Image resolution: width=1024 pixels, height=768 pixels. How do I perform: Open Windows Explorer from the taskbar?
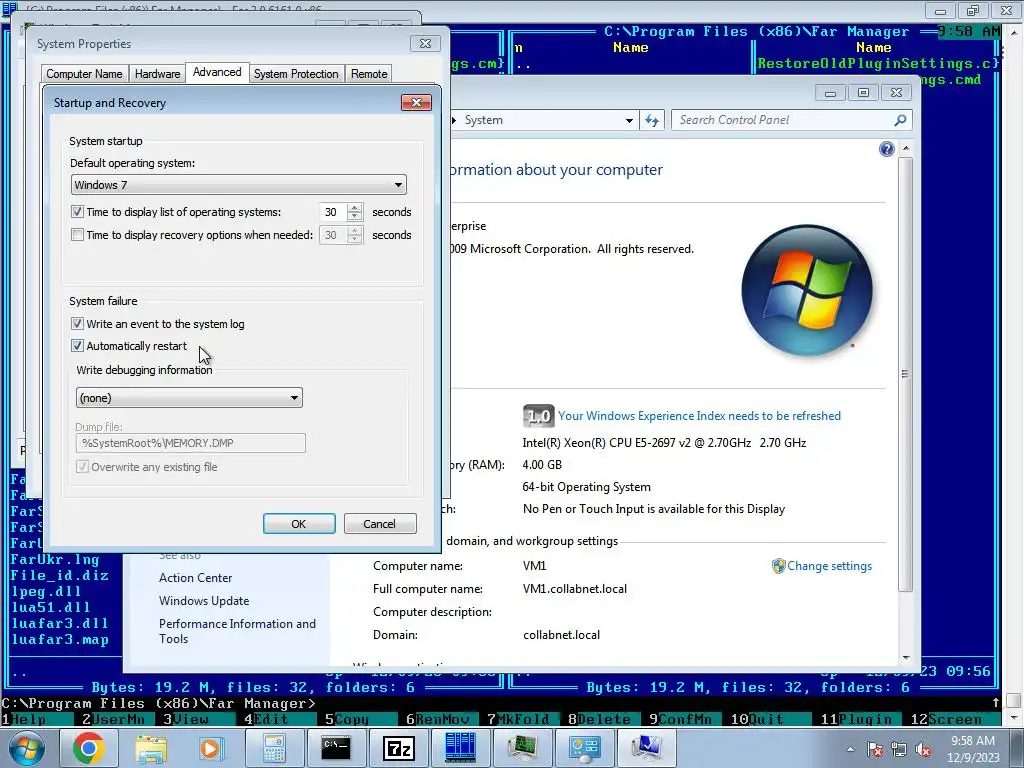point(152,748)
